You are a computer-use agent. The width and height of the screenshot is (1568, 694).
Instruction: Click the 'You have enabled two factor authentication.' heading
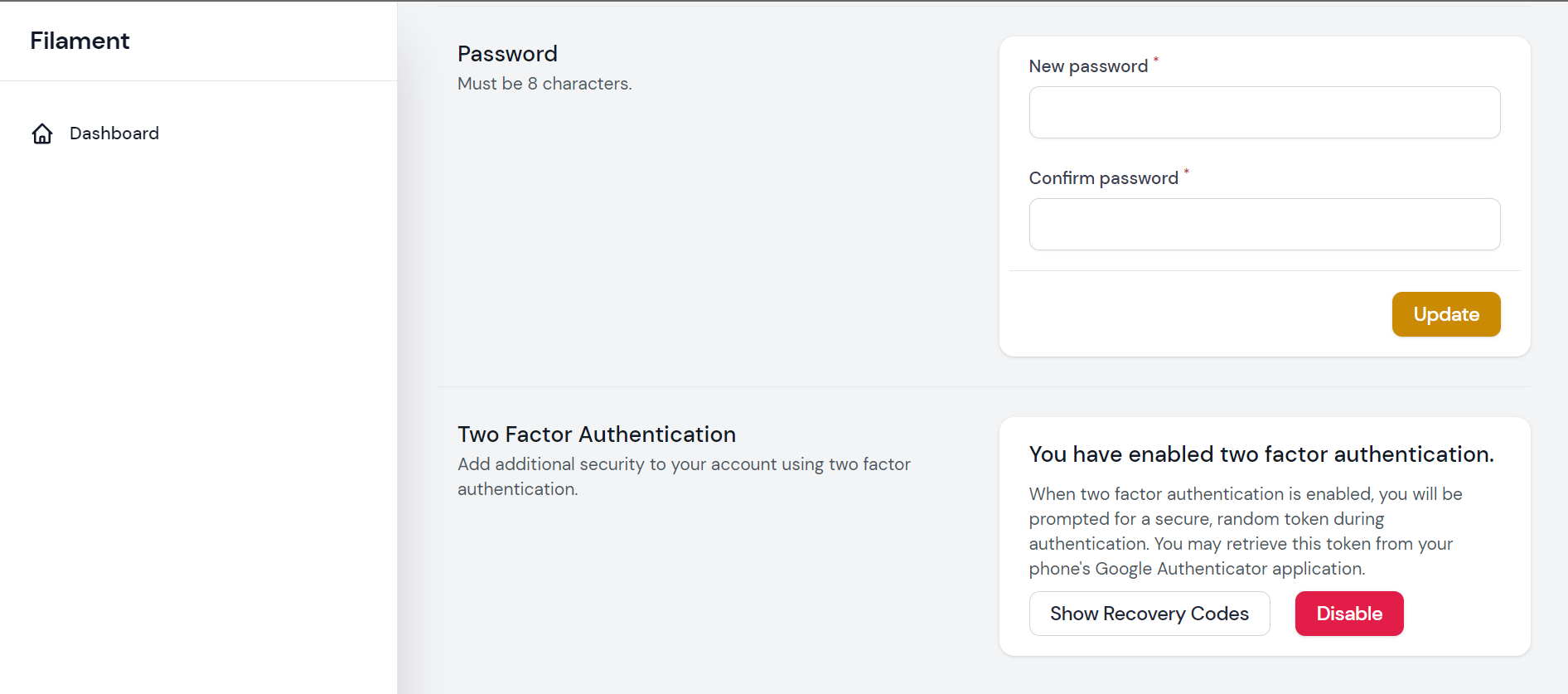[1261, 454]
